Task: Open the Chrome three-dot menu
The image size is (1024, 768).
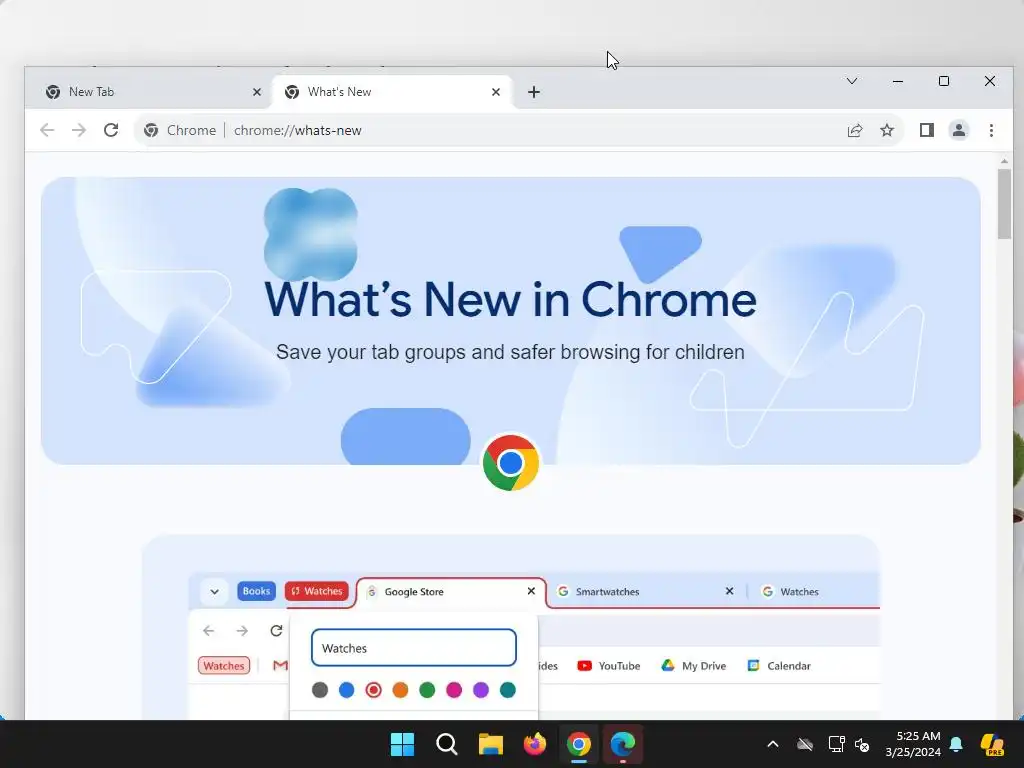Action: (991, 130)
